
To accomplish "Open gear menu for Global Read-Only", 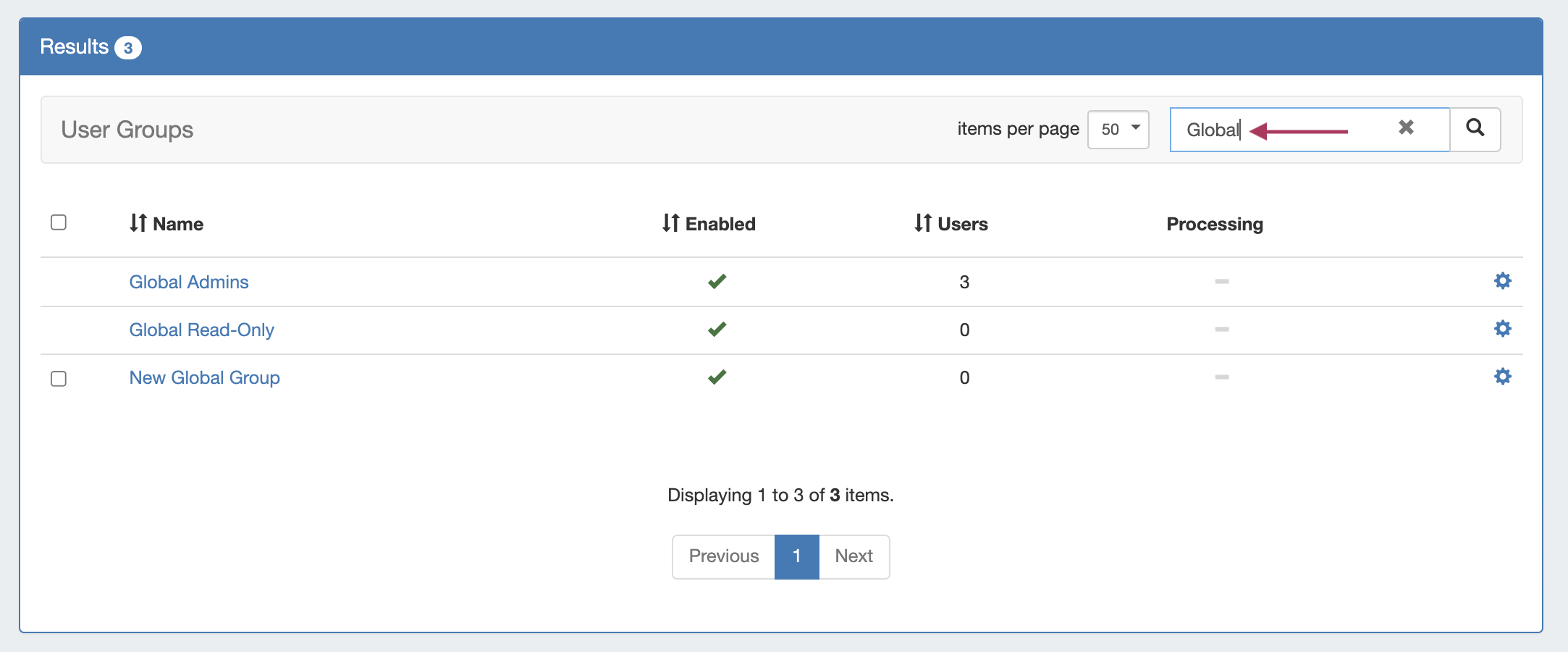I will pyautogui.click(x=1502, y=329).
